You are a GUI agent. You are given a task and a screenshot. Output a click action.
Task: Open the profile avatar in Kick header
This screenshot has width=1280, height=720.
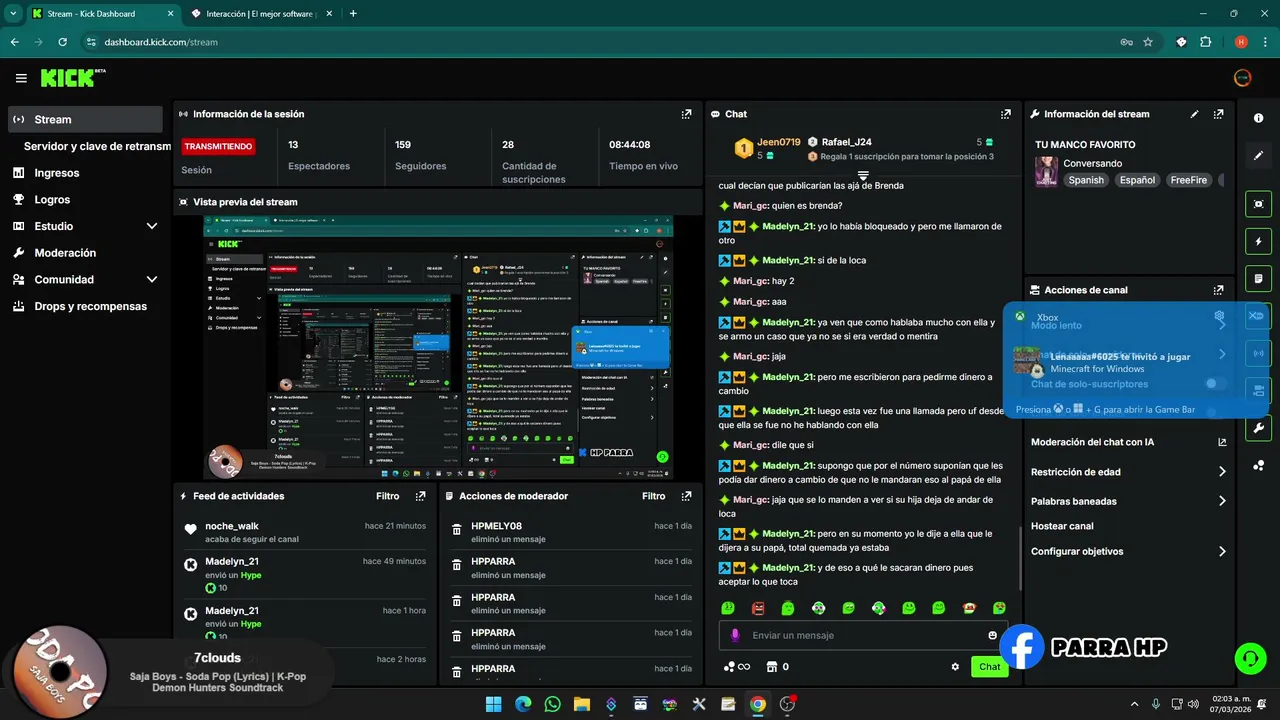click(x=1242, y=78)
